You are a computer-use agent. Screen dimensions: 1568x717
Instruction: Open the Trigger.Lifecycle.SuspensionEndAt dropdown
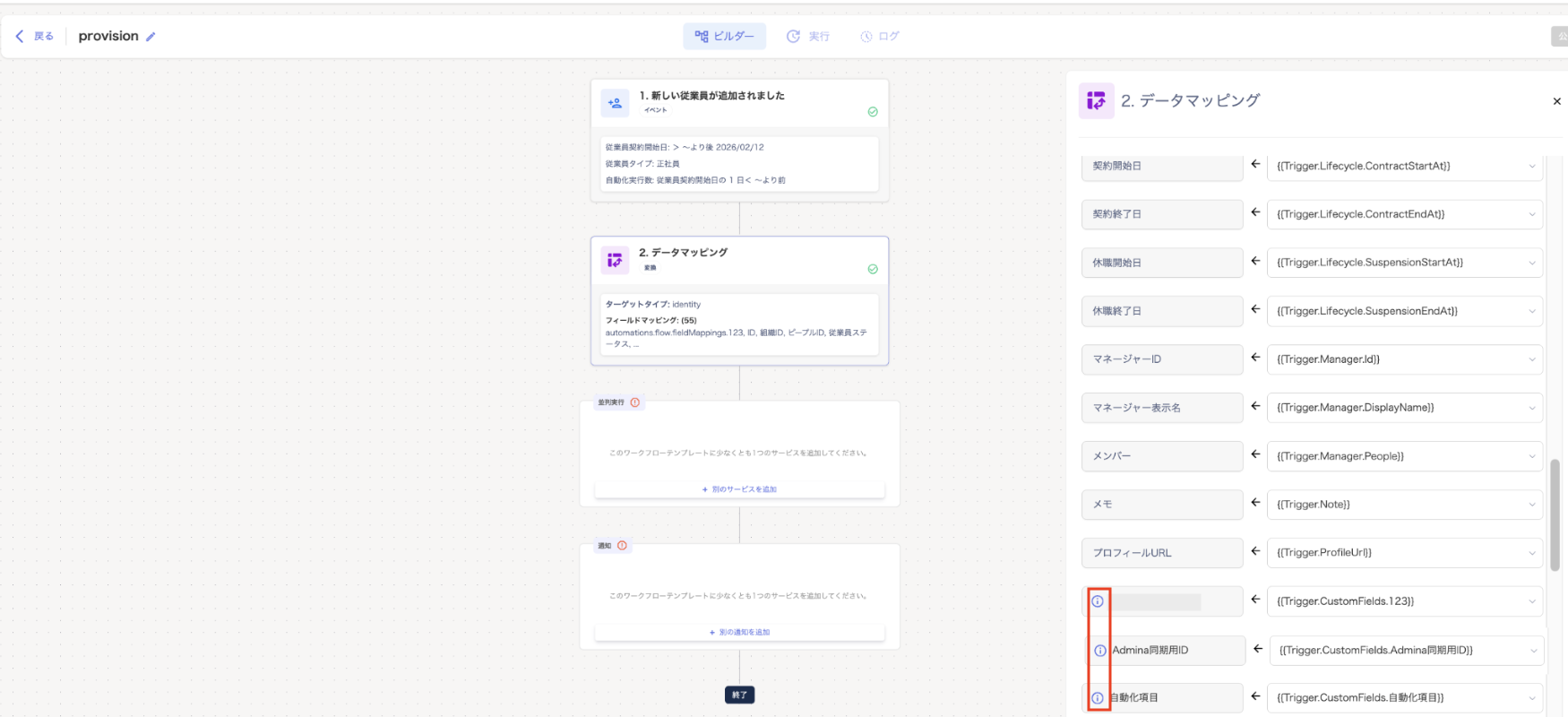(1404, 311)
